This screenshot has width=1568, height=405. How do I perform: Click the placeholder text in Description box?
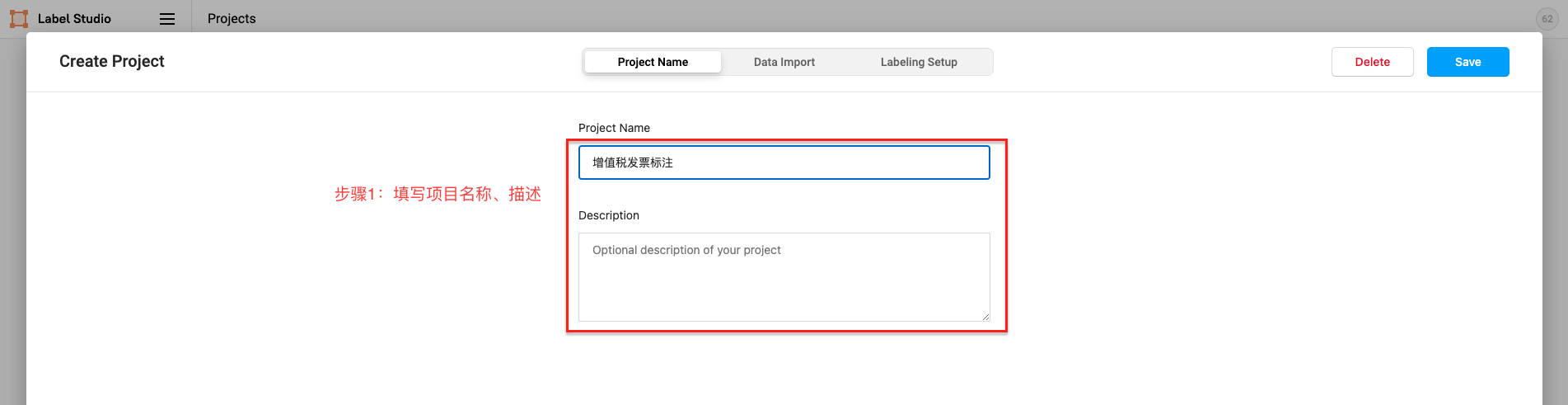coord(686,250)
